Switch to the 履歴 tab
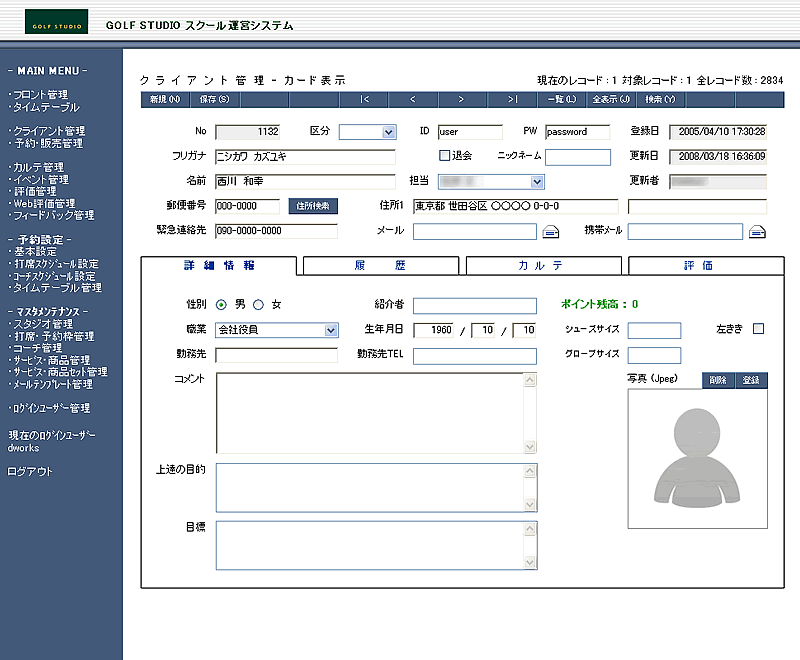 (x=381, y=265)
